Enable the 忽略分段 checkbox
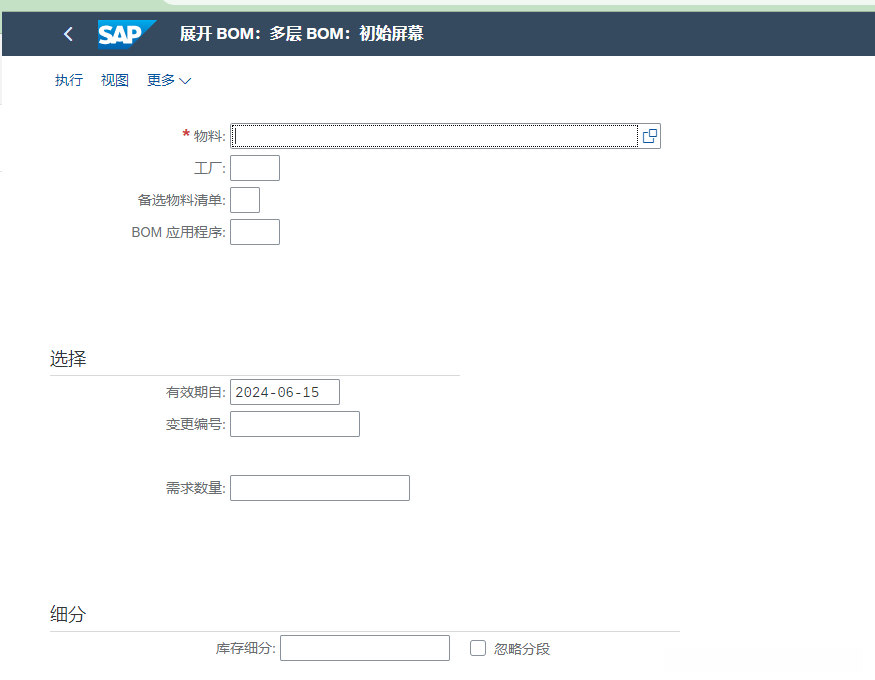Viewport: 875px width, 680px height. tap(478, 648)
